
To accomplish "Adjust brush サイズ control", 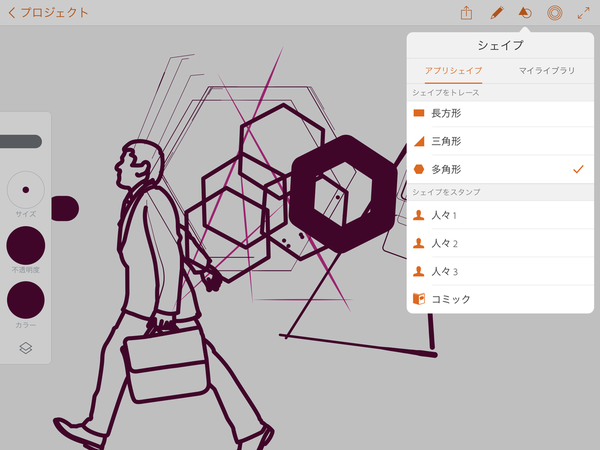I will [26, 190].
